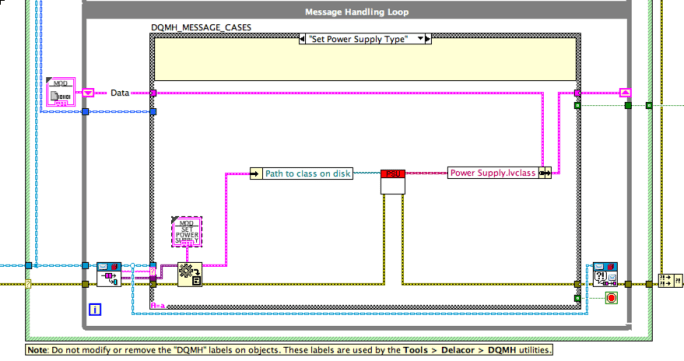The image size is (684, 361).
Task: Click the red PSU subVI node
Action: pyautogui.click(x=393, y=182)
